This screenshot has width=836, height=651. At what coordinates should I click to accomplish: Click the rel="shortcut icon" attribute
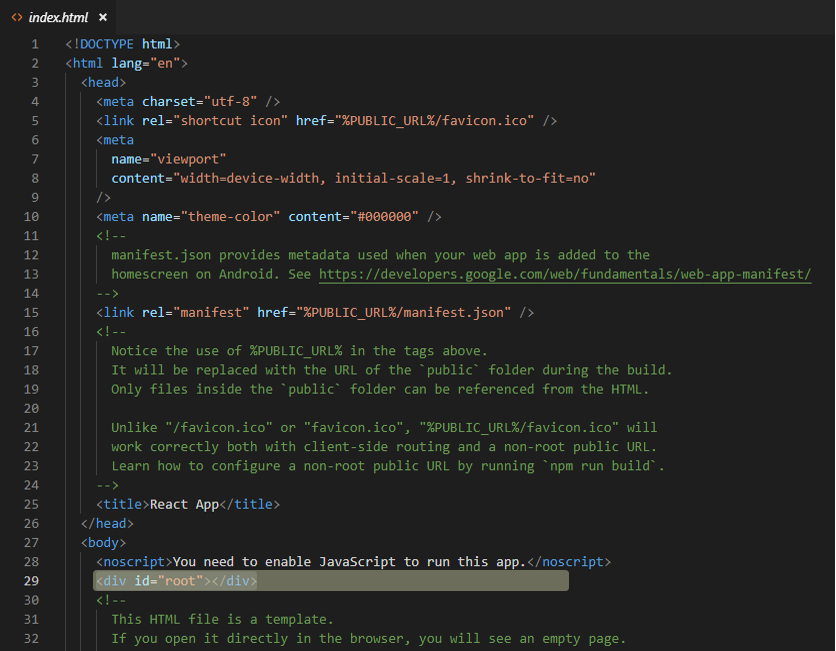215,120
